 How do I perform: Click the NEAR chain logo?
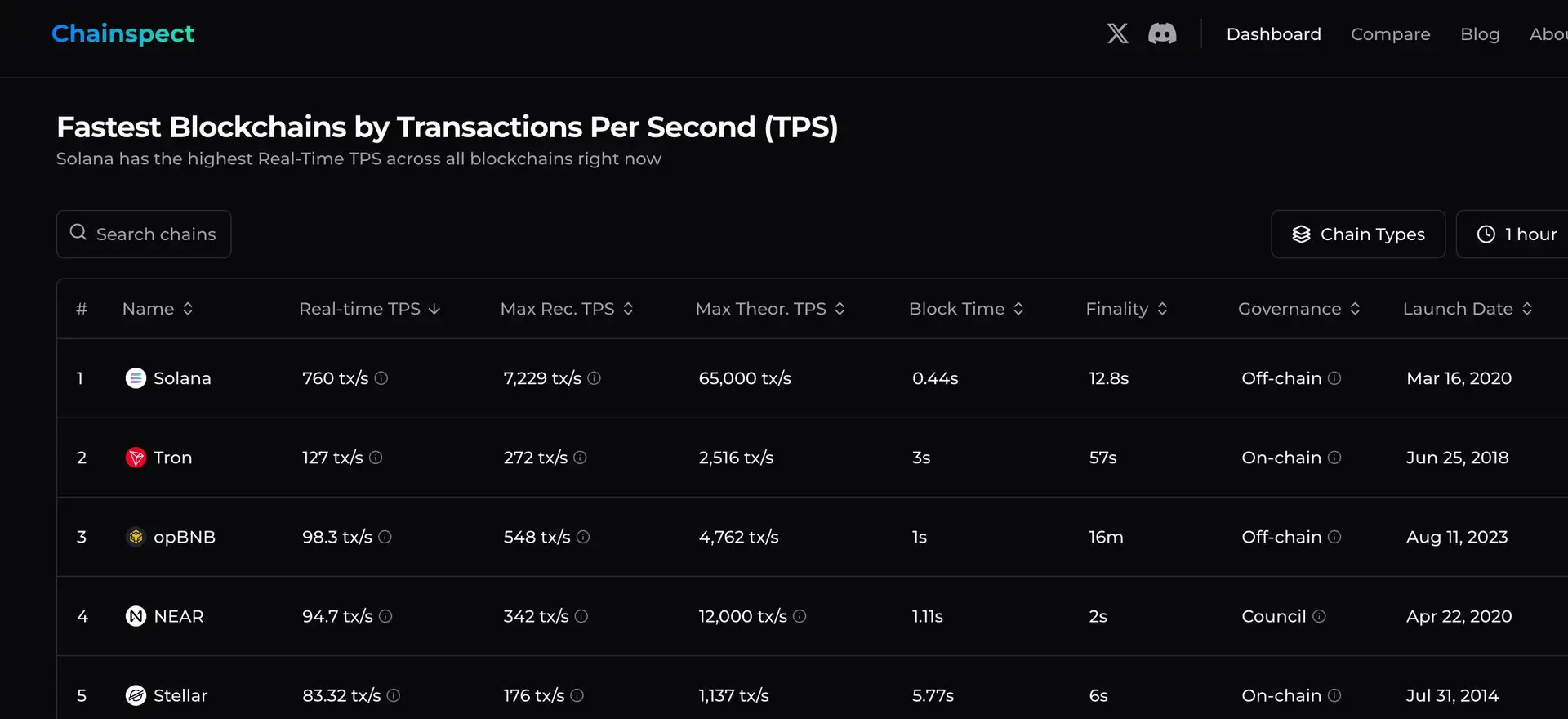136,616
